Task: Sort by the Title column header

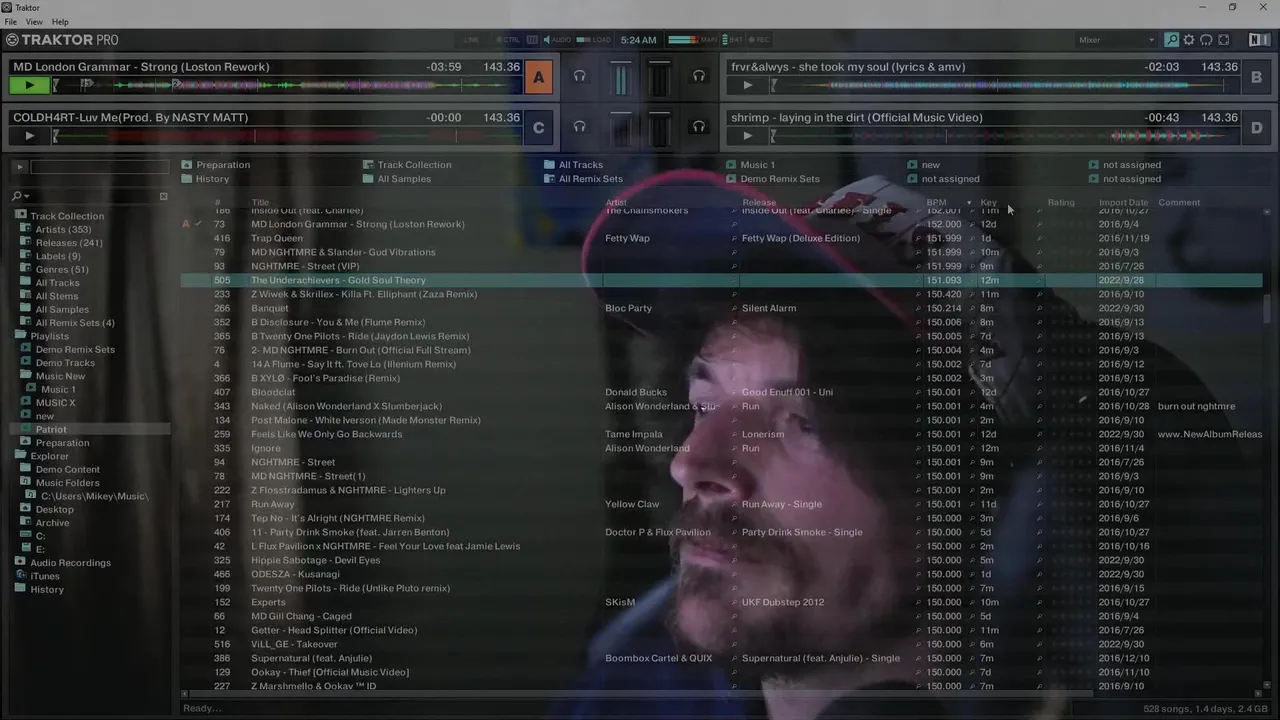Action: tap(260, 203)
